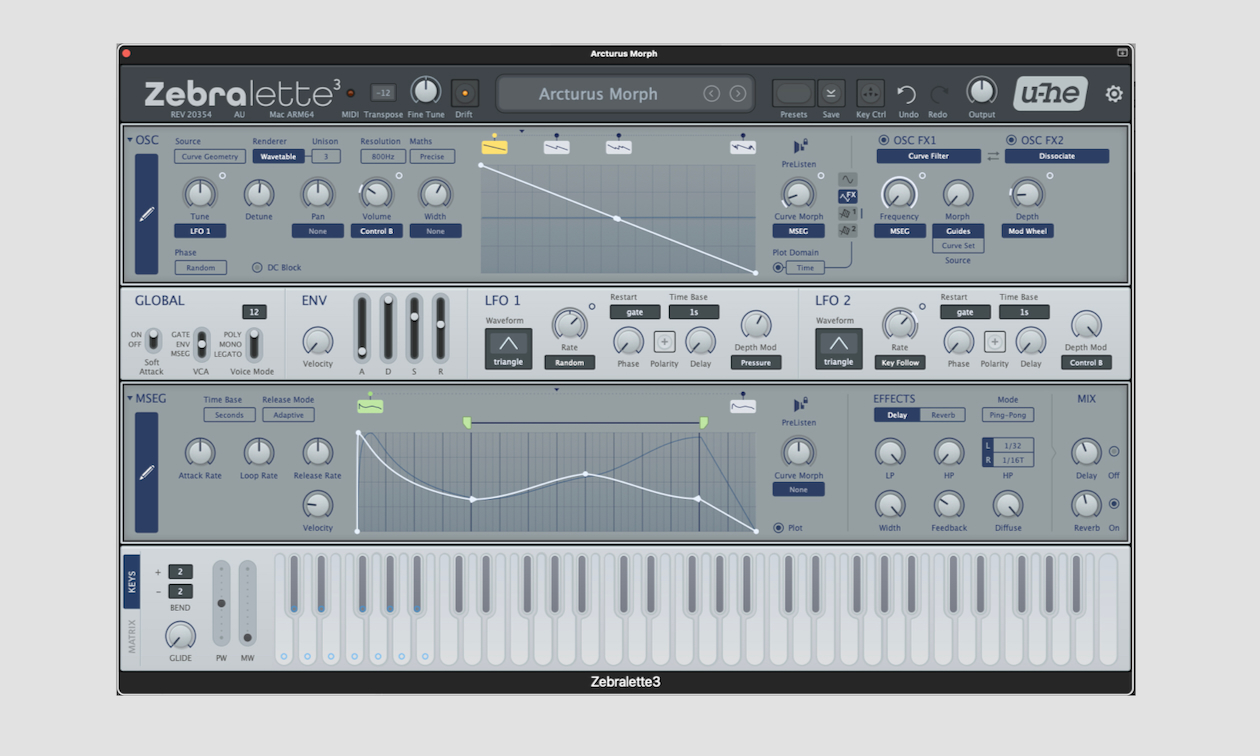Open the Renderer Wavetable dropdown
Image resolution: width=1260 pixels, height=756 pixels.
tap(281, 156)
